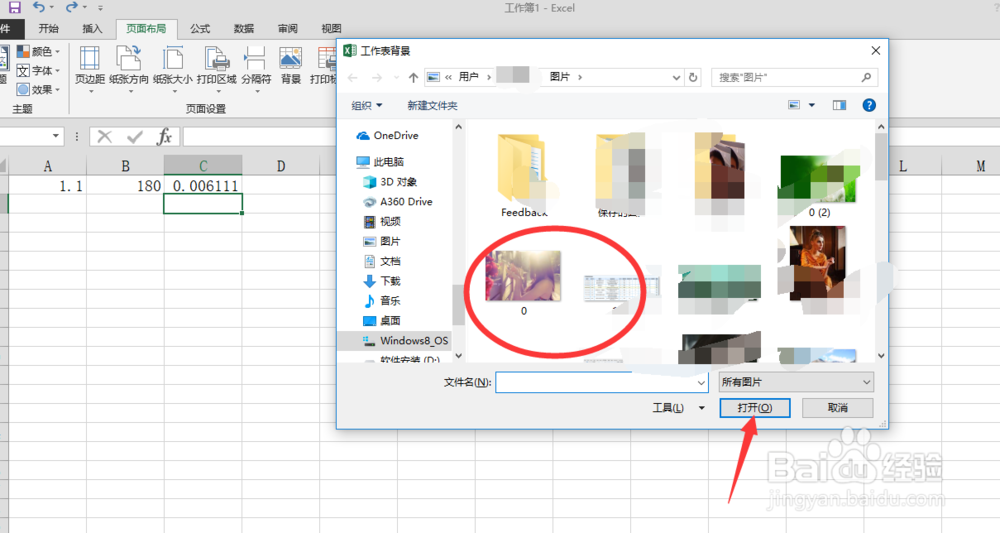Switch to the 审阅 ribbon tab

(288, 29)
